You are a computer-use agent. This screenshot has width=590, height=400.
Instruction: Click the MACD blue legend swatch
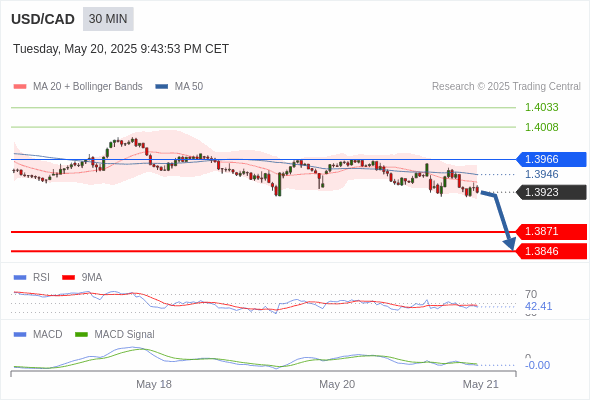pyautogui.click(x=20, y=334)
